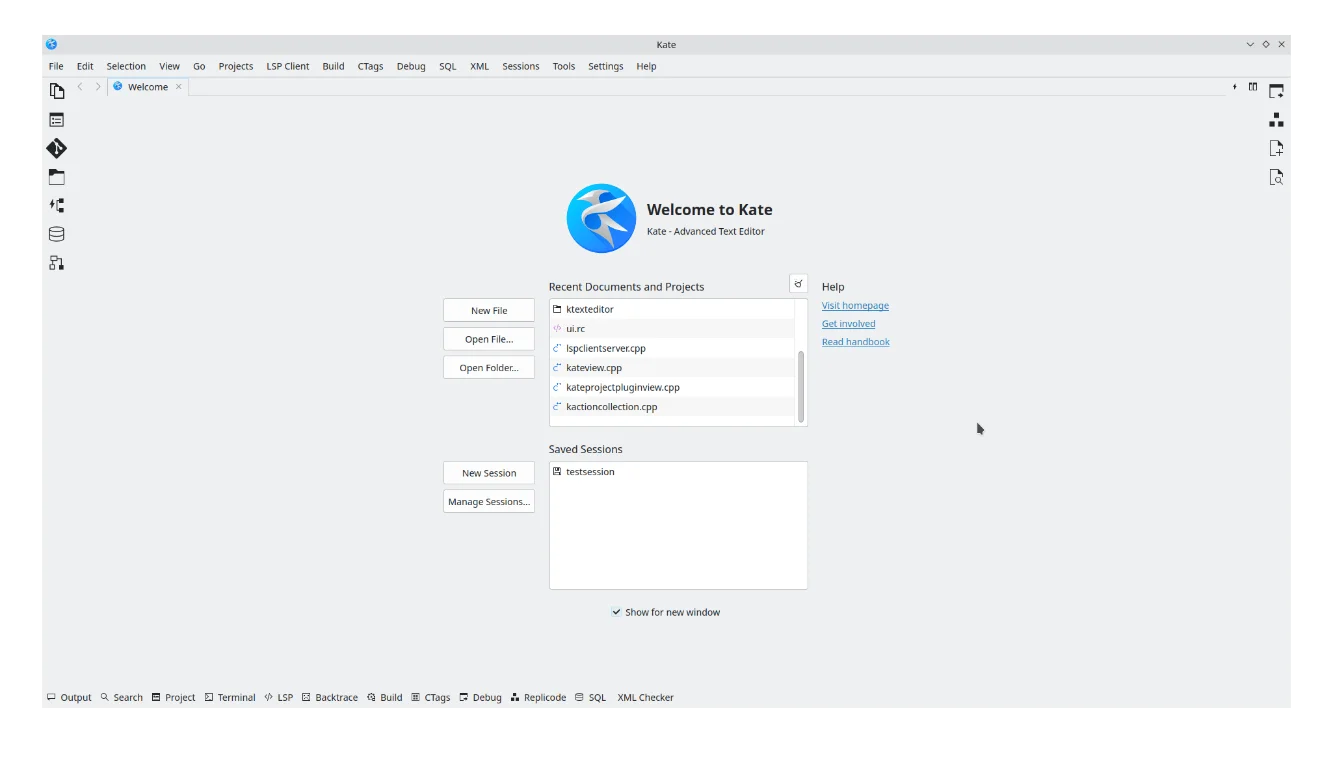Click the quick open lightning icon
This screenshot has height=758, width=1333.
[x=1235, y=87]
